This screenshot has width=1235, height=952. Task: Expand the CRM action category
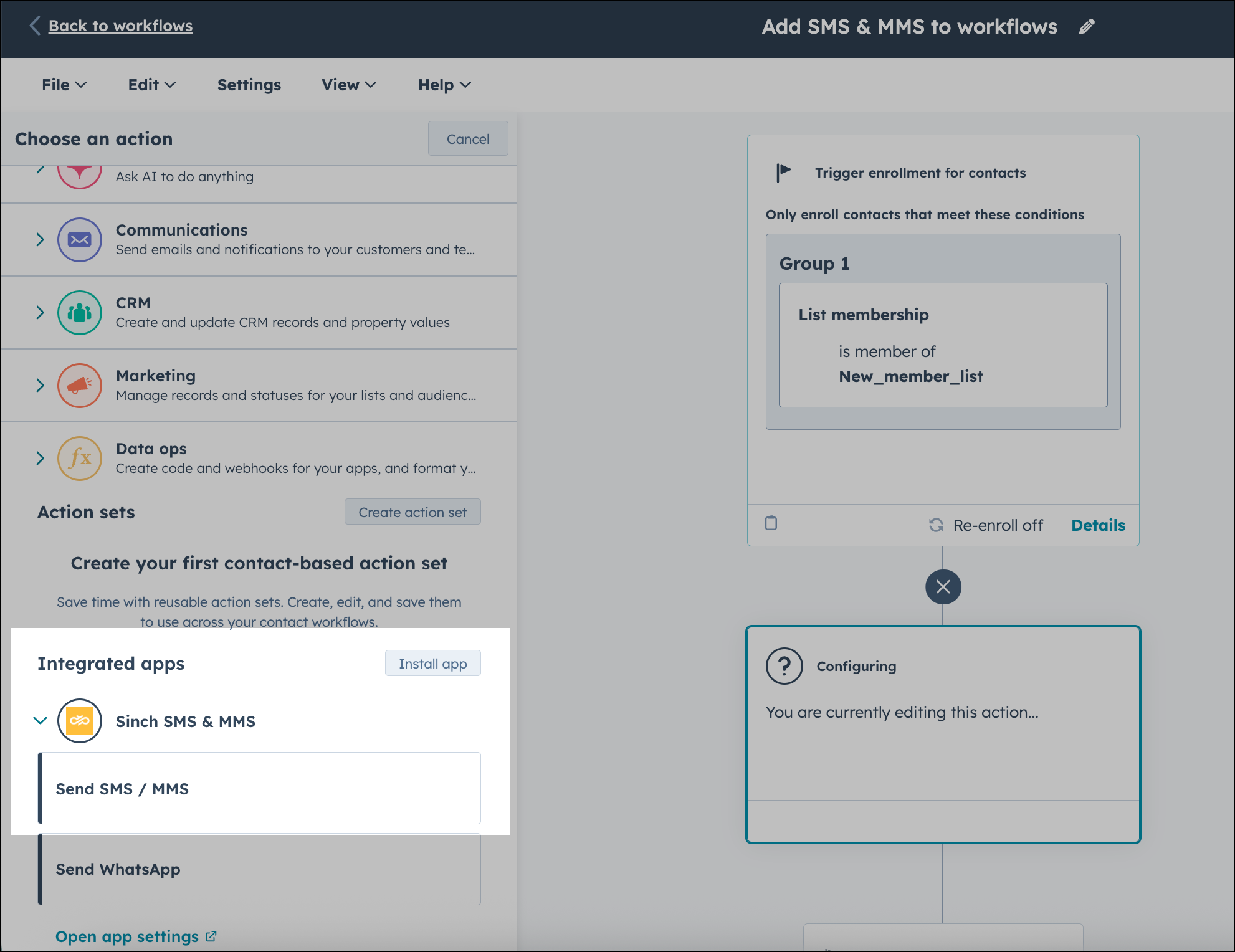click(39, 312)
